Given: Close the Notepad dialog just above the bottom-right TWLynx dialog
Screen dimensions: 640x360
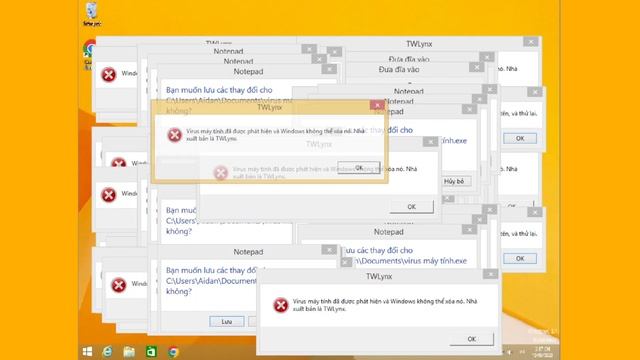Looking at the screenshot, I should point(469,229).
